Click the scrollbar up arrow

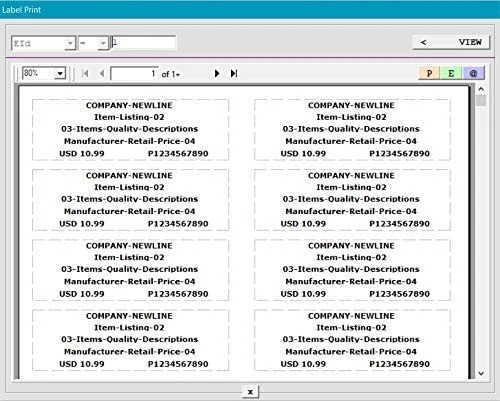[481, 89]
